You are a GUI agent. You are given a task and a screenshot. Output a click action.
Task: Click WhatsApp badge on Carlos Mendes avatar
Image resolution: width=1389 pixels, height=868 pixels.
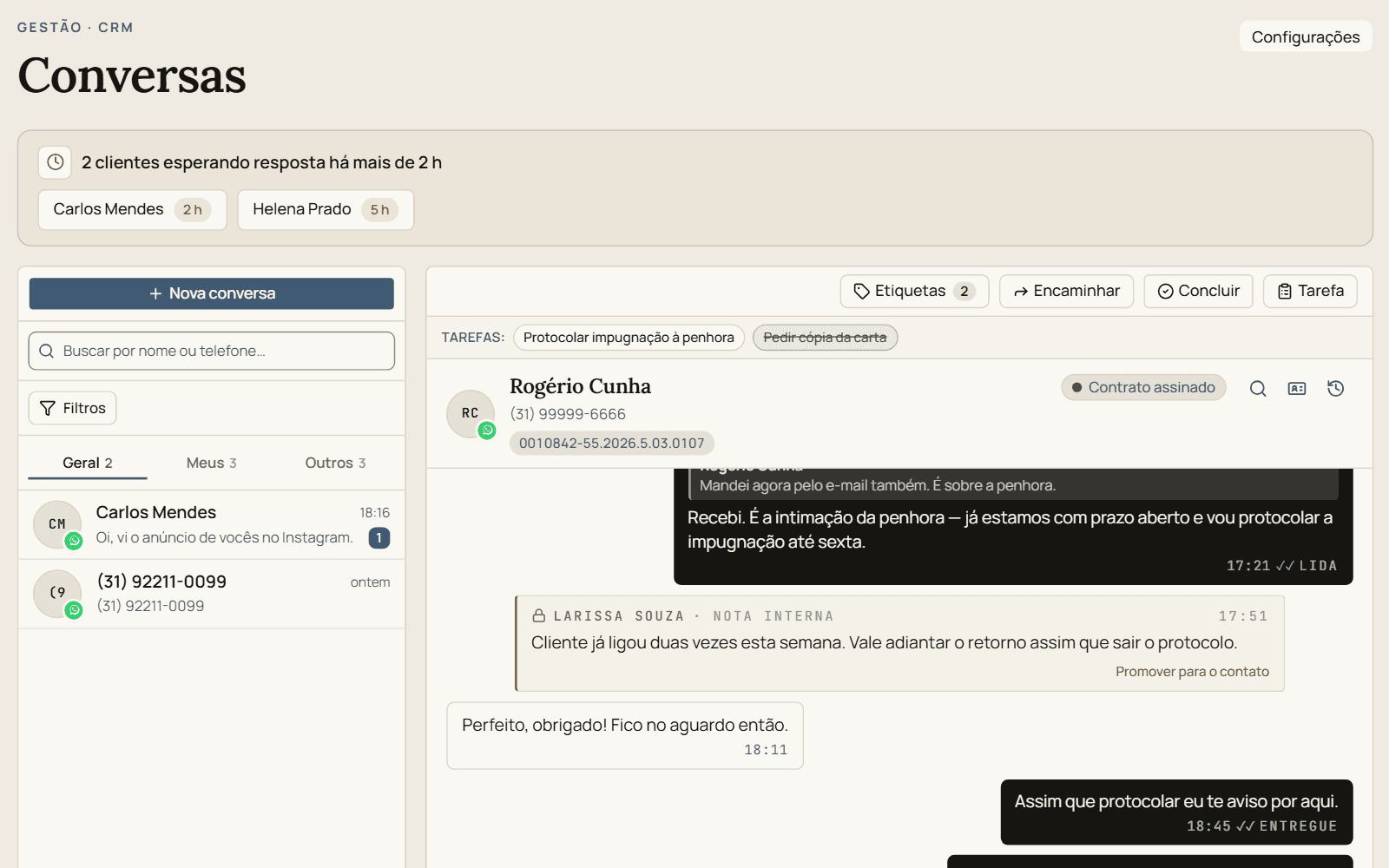pos(74,541)
